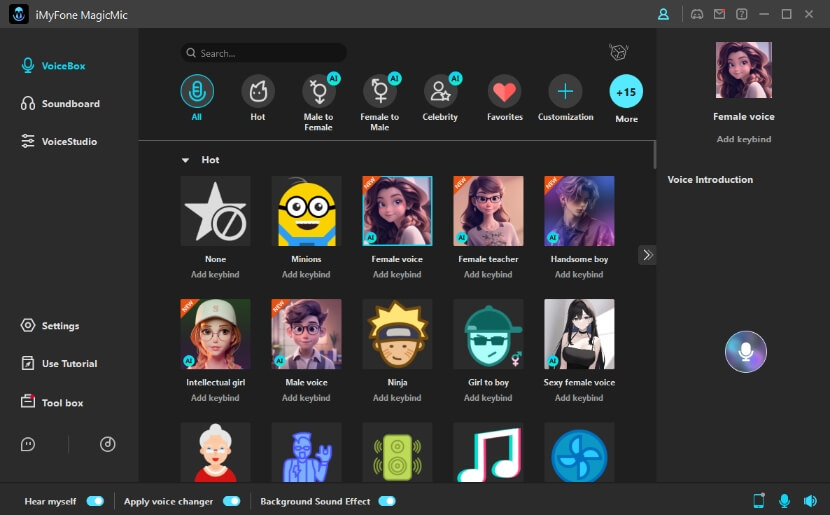
Task: Show +15 More categories
Action: [626, 92]
